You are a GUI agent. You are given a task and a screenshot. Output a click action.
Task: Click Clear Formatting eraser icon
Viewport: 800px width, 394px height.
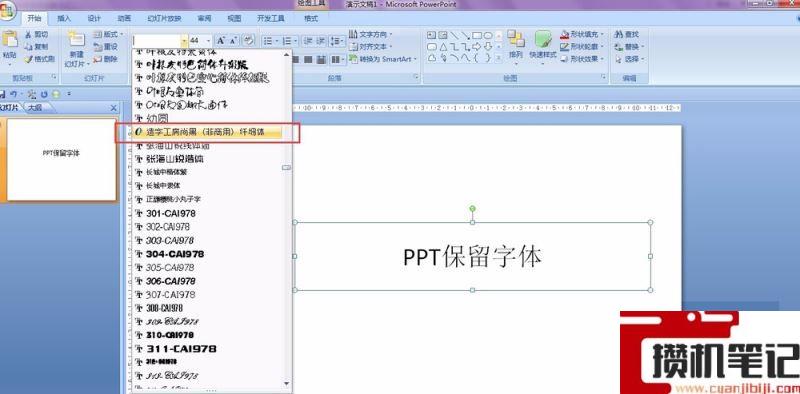point(248,40)
